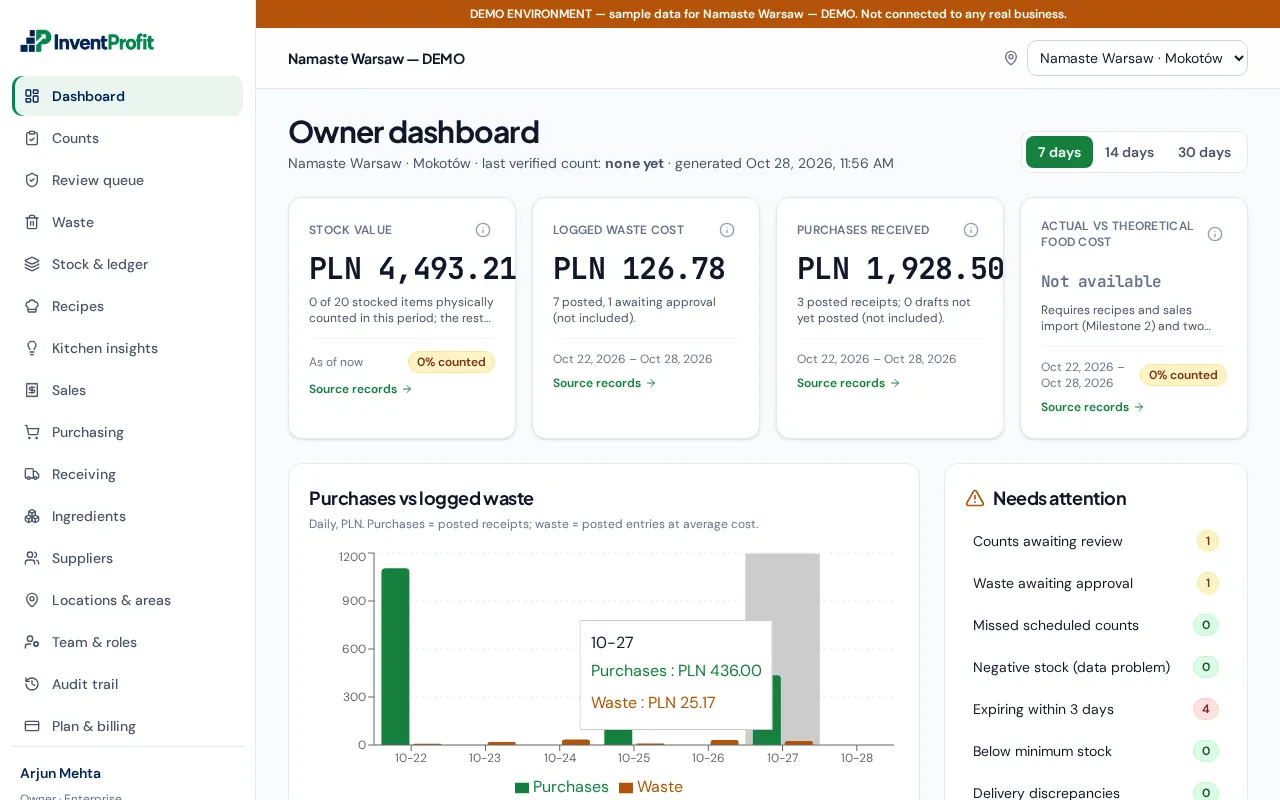Click Stock Value info icon
Viewport: 1280px width, 800px height.
tap(483, 230)
